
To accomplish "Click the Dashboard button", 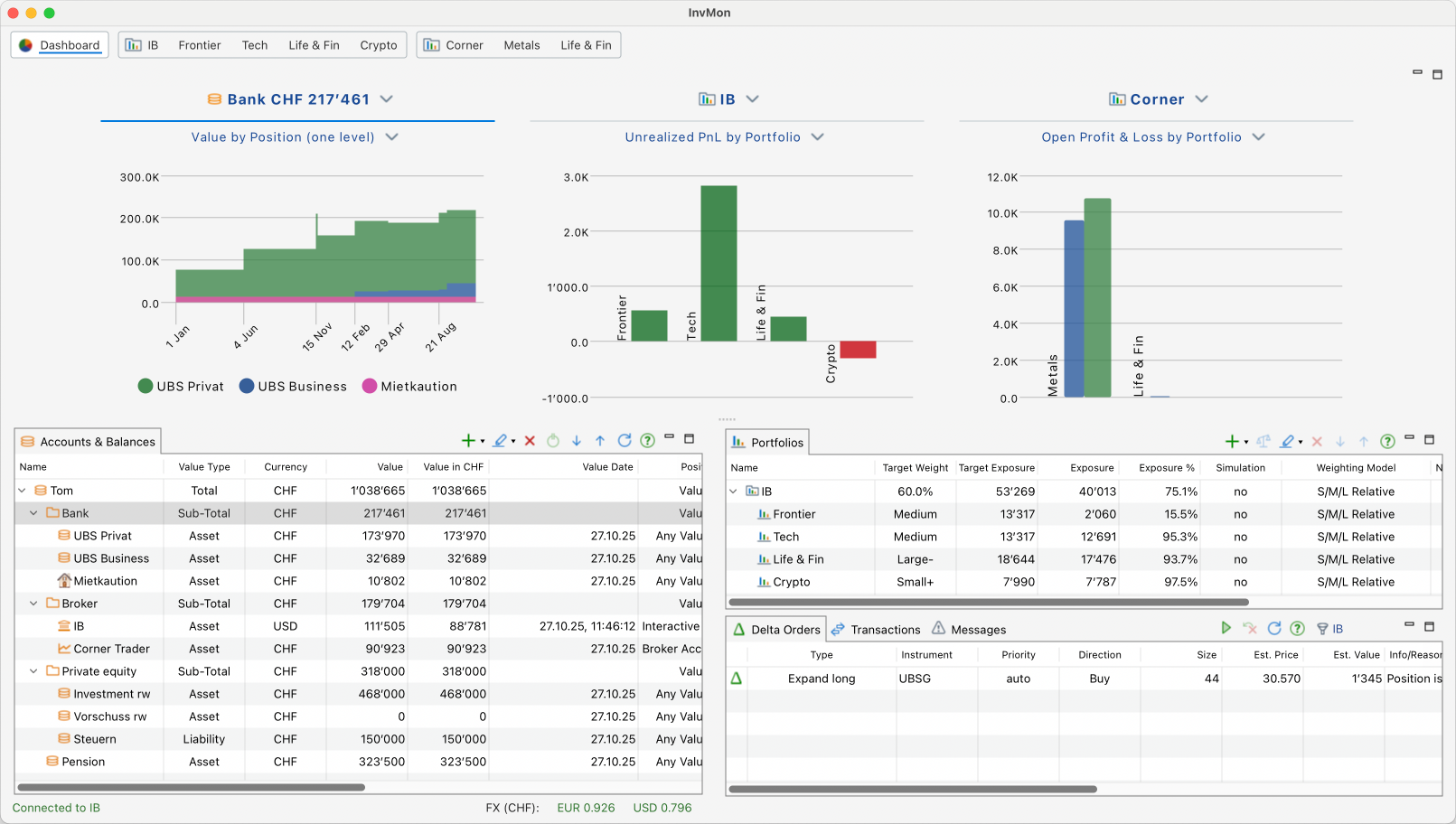I will pyautogui.click(x=60, y=45).
